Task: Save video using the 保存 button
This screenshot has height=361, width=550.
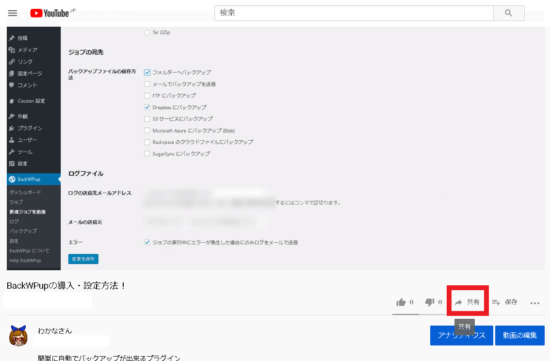Action: click(504, 302)
